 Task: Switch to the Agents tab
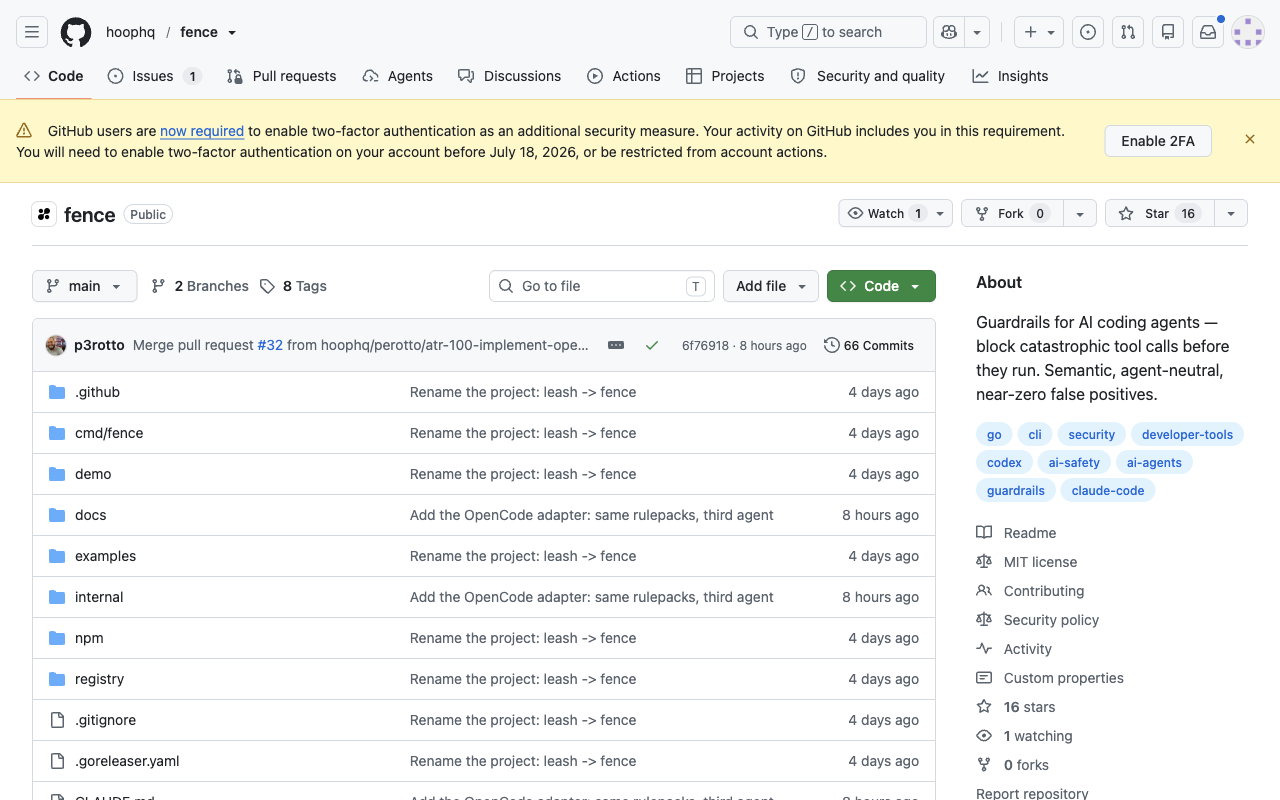click(x=397, y=76)
